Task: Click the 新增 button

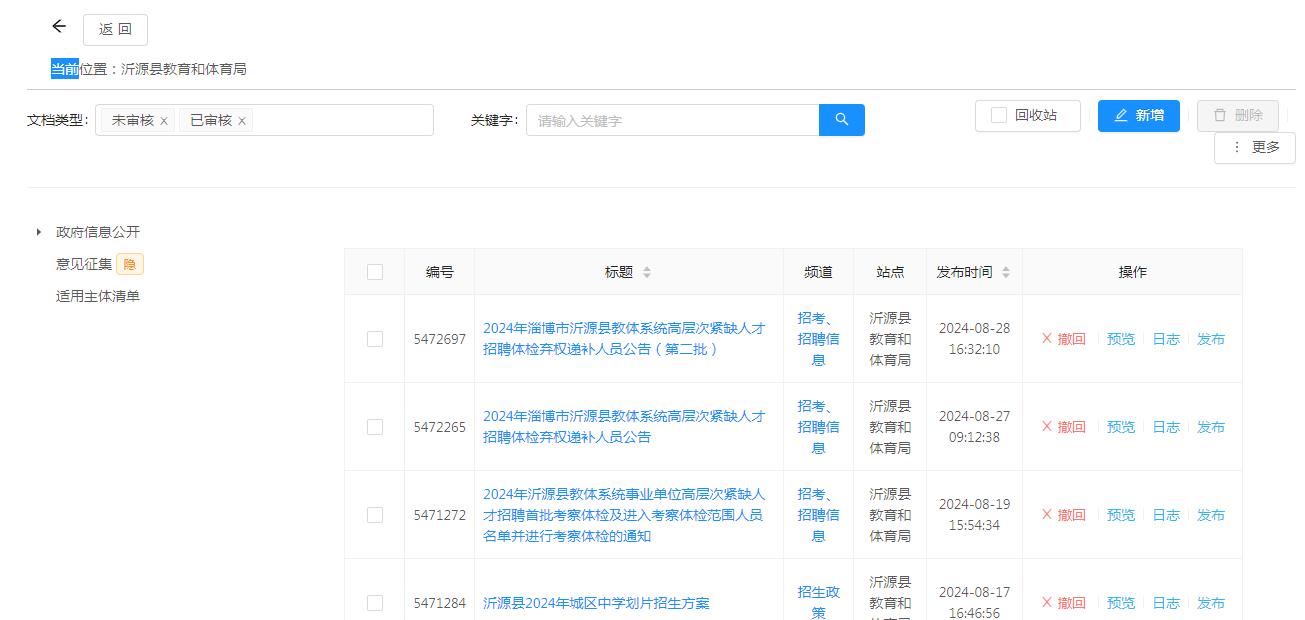Action: pos(1138,116)
